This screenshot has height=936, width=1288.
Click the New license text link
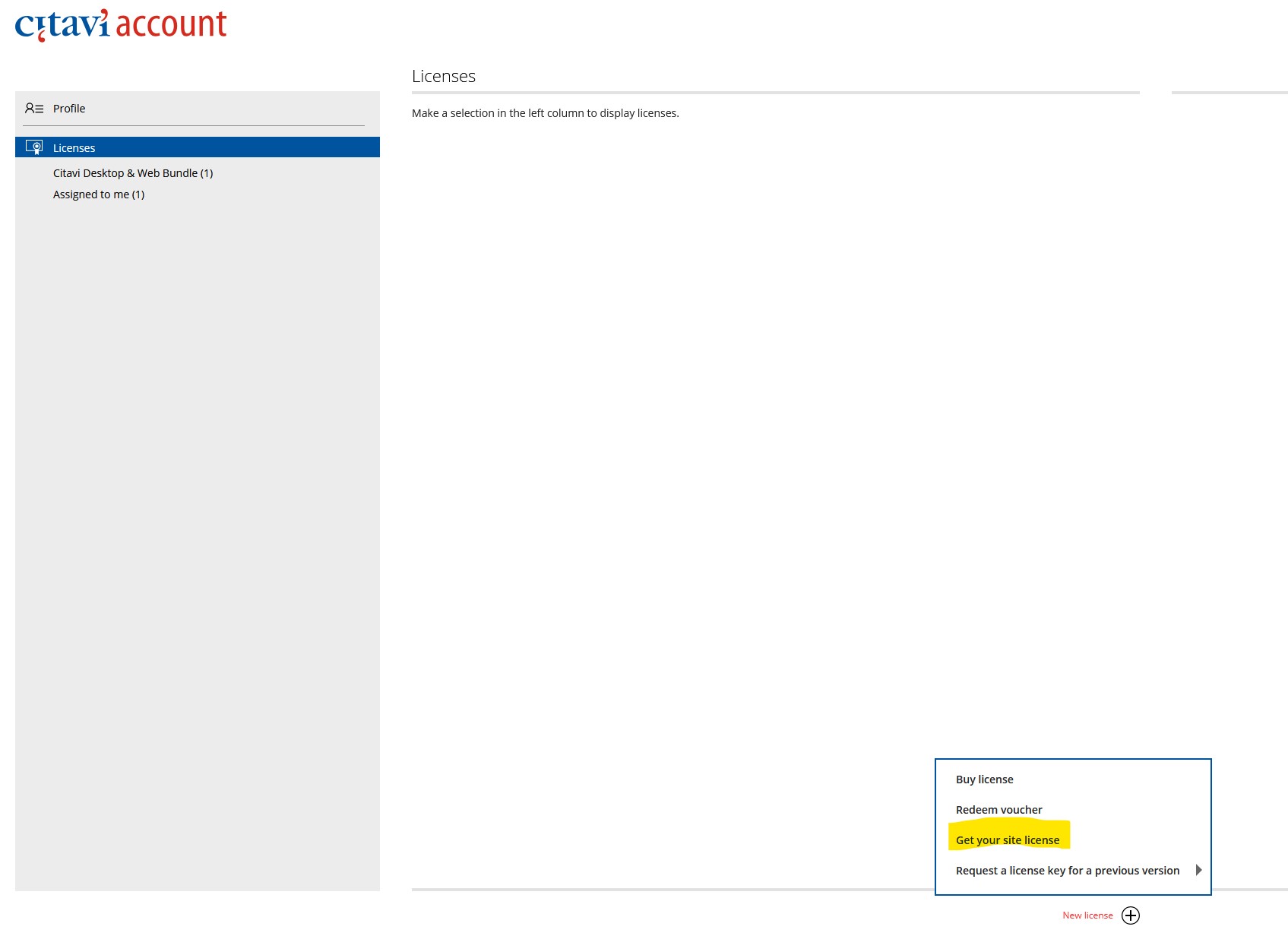pos(1087,915)
